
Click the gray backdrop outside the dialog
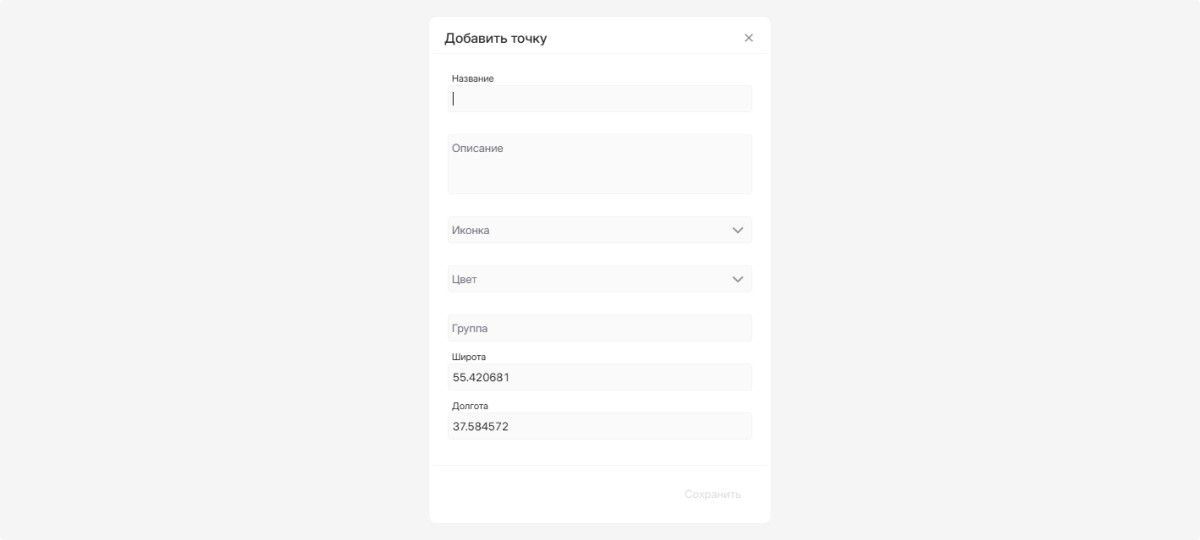[200, 270]
